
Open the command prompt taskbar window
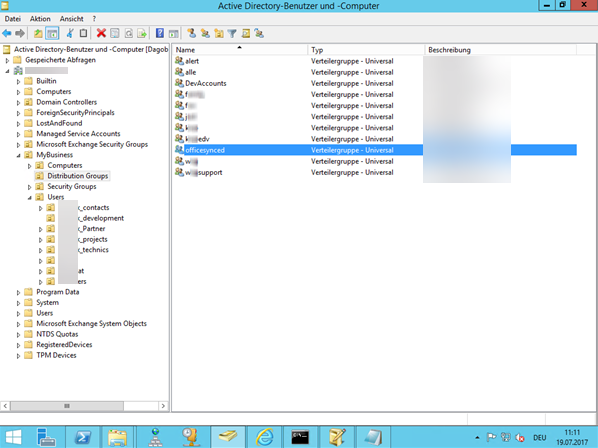pos(300,437)
